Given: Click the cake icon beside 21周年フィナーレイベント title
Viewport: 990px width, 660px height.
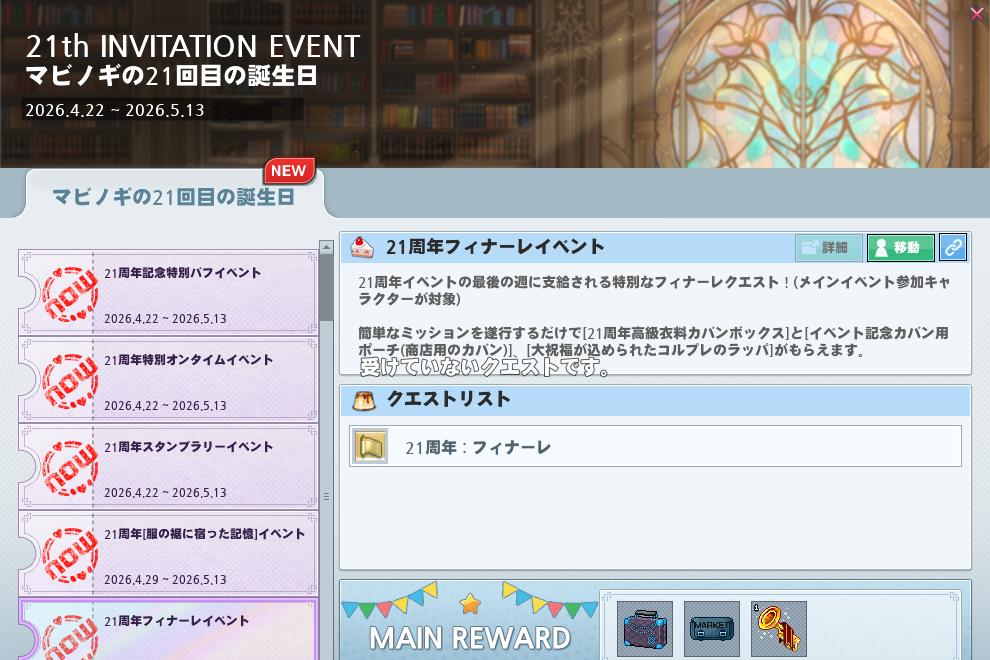Looking at the screenshot, I should [x=362, y=247].
